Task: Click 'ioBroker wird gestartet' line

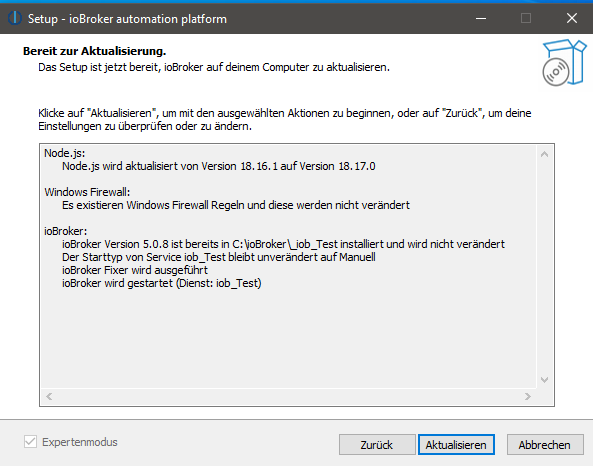Action: click(161, 283)
